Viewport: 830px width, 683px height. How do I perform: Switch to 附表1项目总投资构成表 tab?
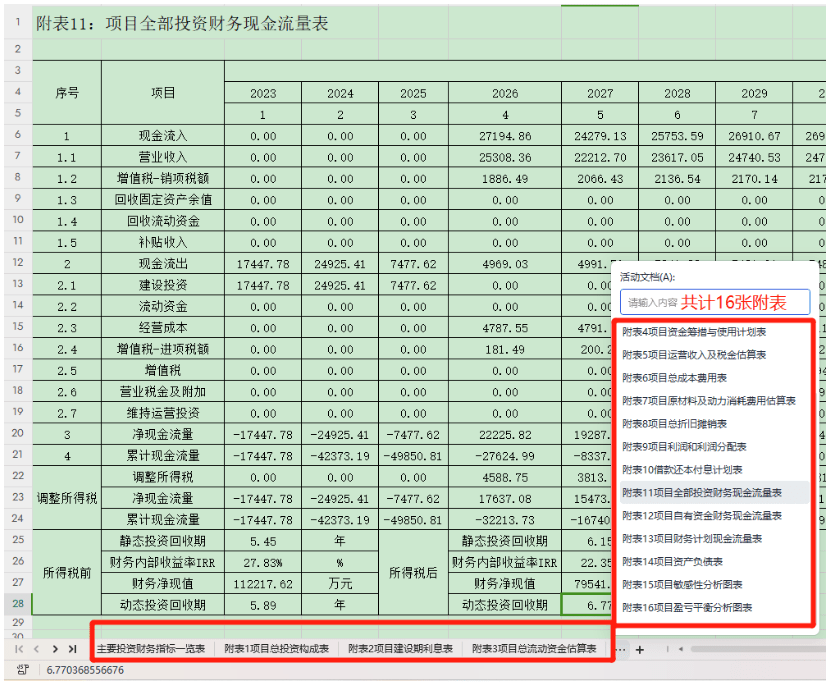point(276,649)
